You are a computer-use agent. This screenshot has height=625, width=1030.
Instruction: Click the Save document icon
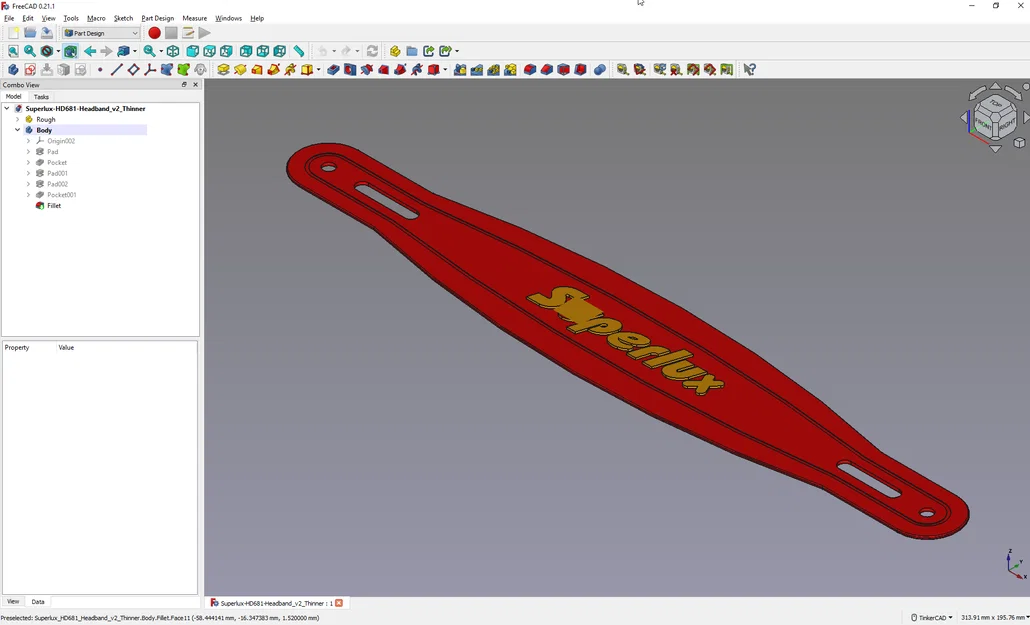(47, 33)
